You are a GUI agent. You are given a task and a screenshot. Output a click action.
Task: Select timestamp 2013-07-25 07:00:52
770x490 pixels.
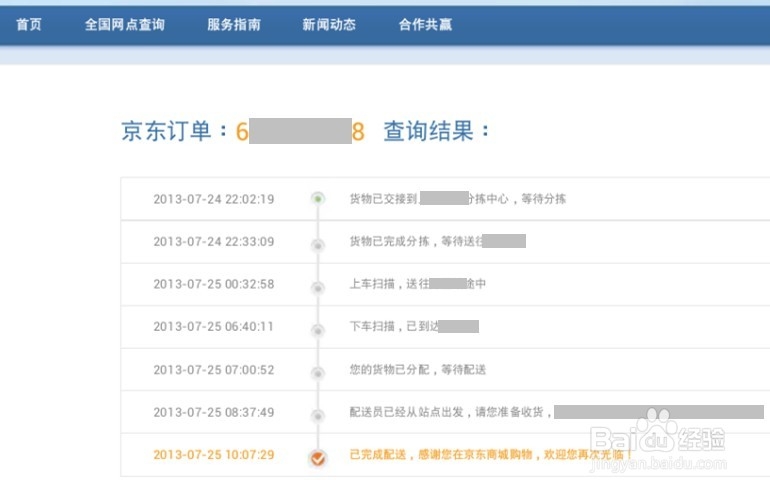(214, 370)
